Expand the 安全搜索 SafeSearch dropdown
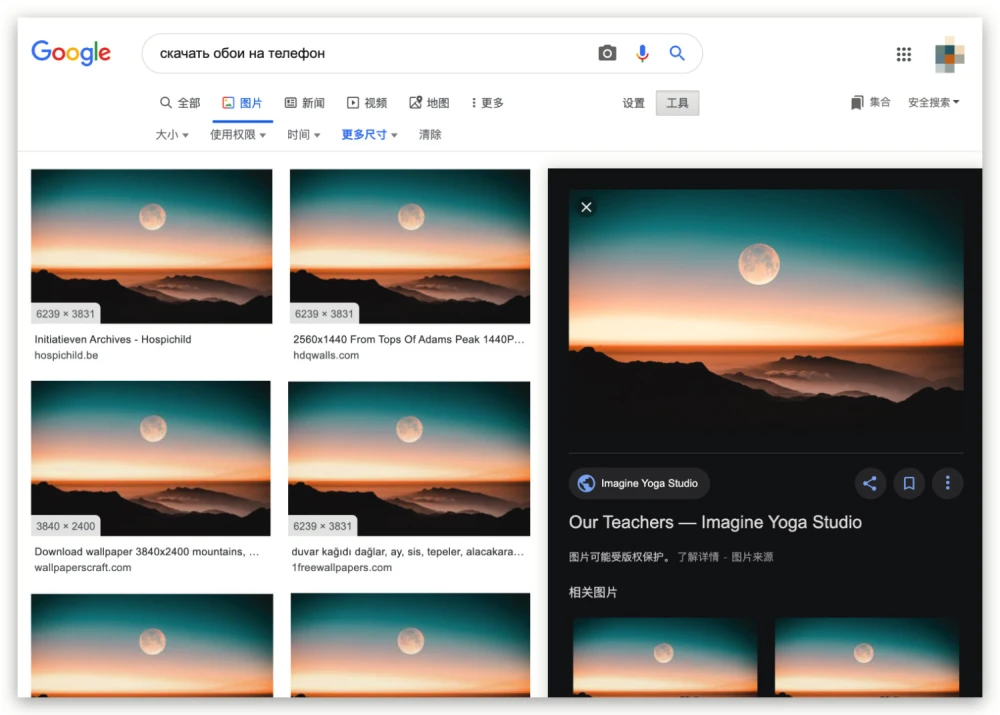1000x715 pixels. (934, 102)
